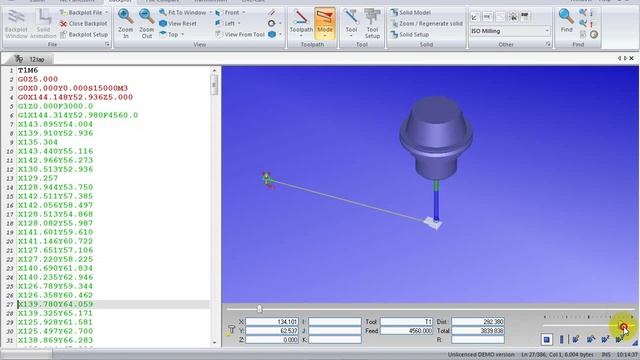Click code line T1M6
This screenshot has width=640, height=360.
(28, 70)
